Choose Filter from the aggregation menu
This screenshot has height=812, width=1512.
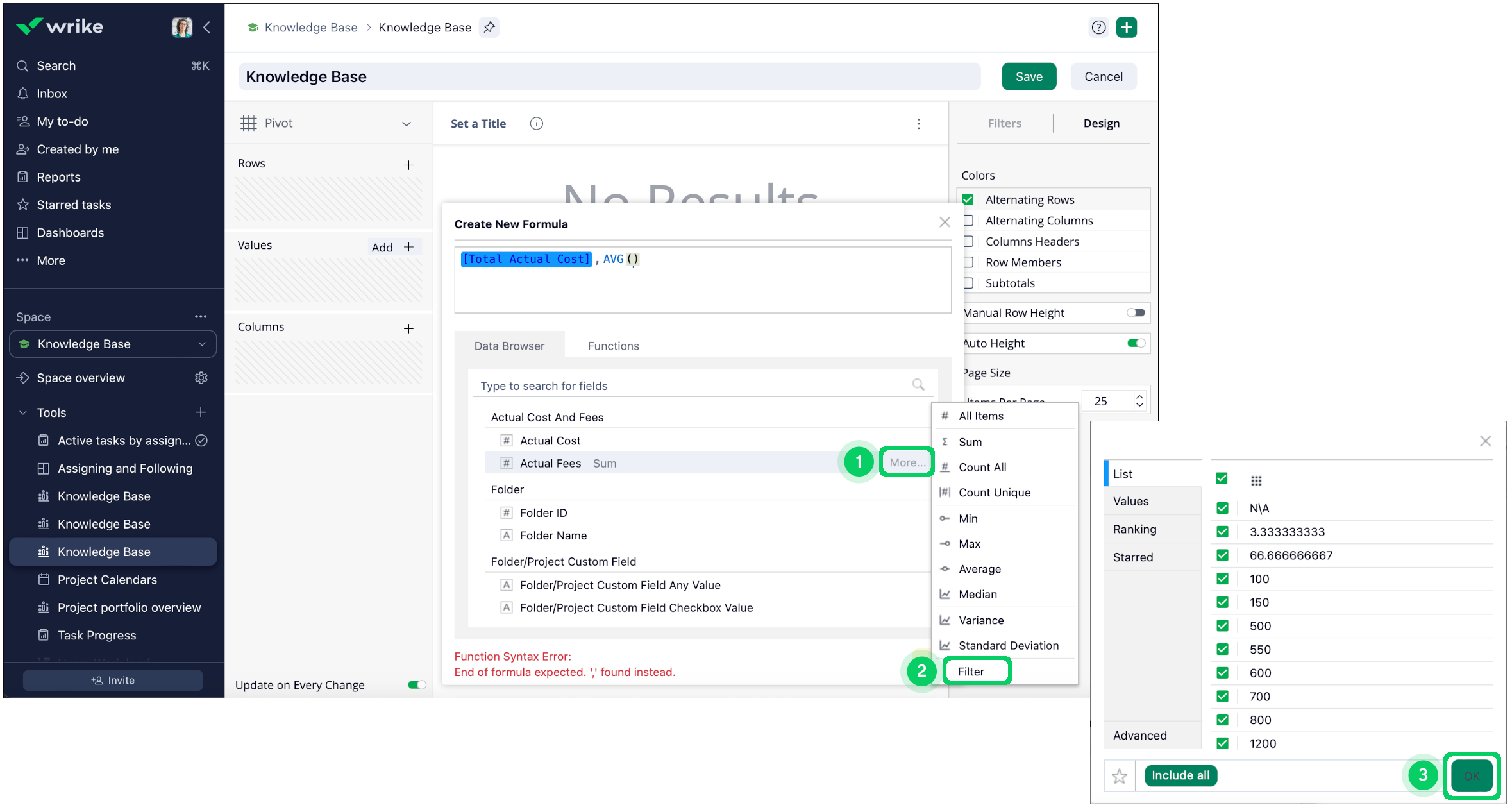(971, 672)
